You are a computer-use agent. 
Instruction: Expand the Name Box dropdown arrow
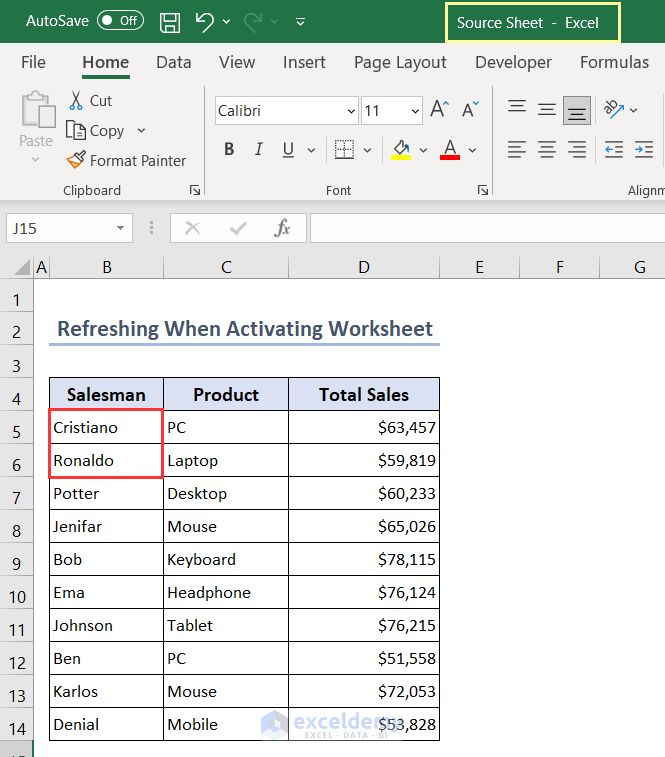click(x=121, y=228)
